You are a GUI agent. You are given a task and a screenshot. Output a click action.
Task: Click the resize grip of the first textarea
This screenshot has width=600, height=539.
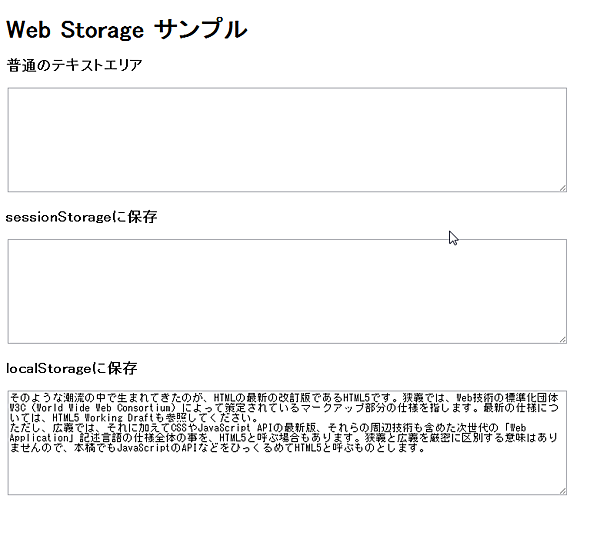click(x=562, y=187)
